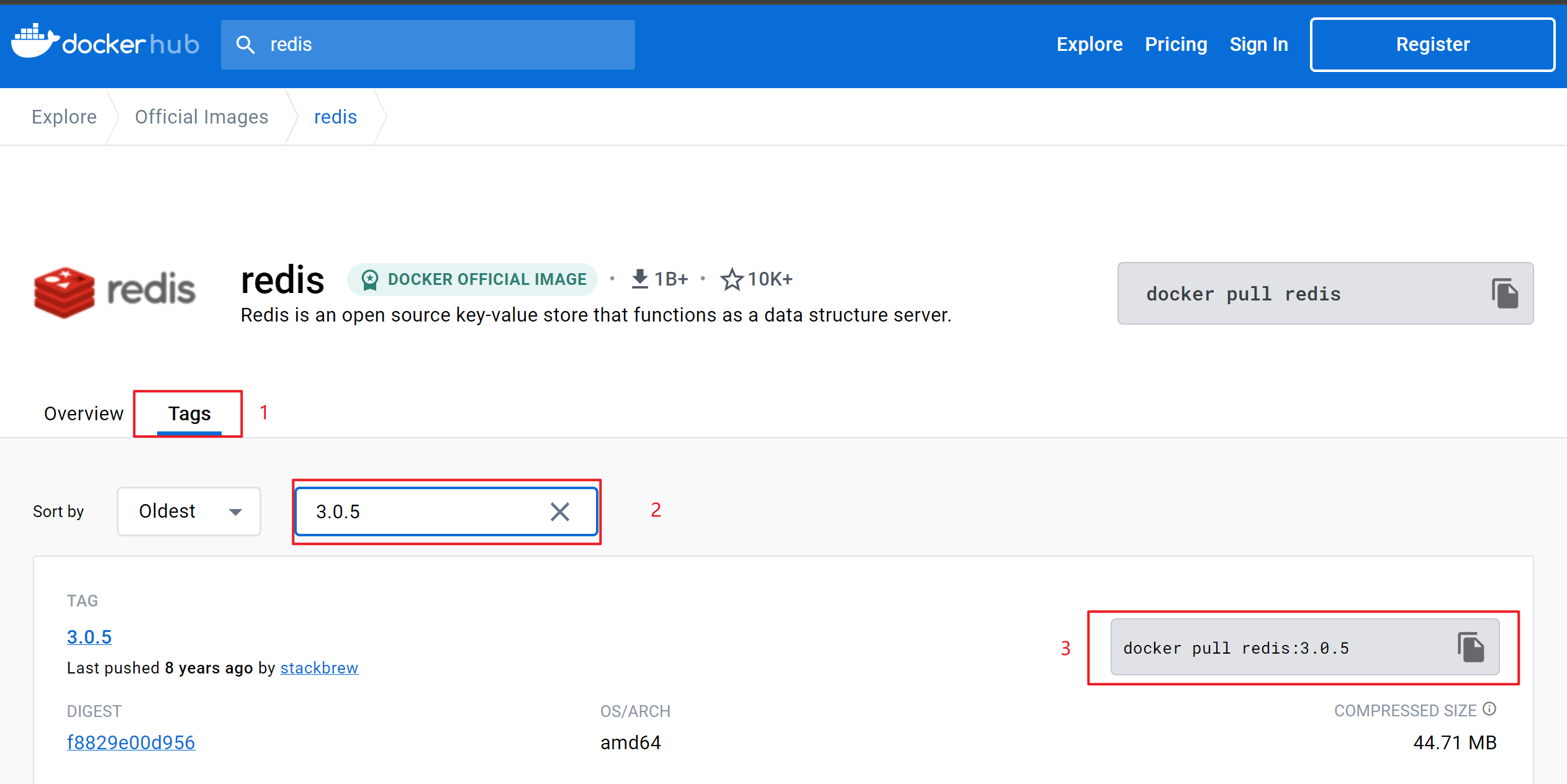Click the download count icon showing 1B+
Viewport: 1567px width, 784px height.
coord(639,278)
